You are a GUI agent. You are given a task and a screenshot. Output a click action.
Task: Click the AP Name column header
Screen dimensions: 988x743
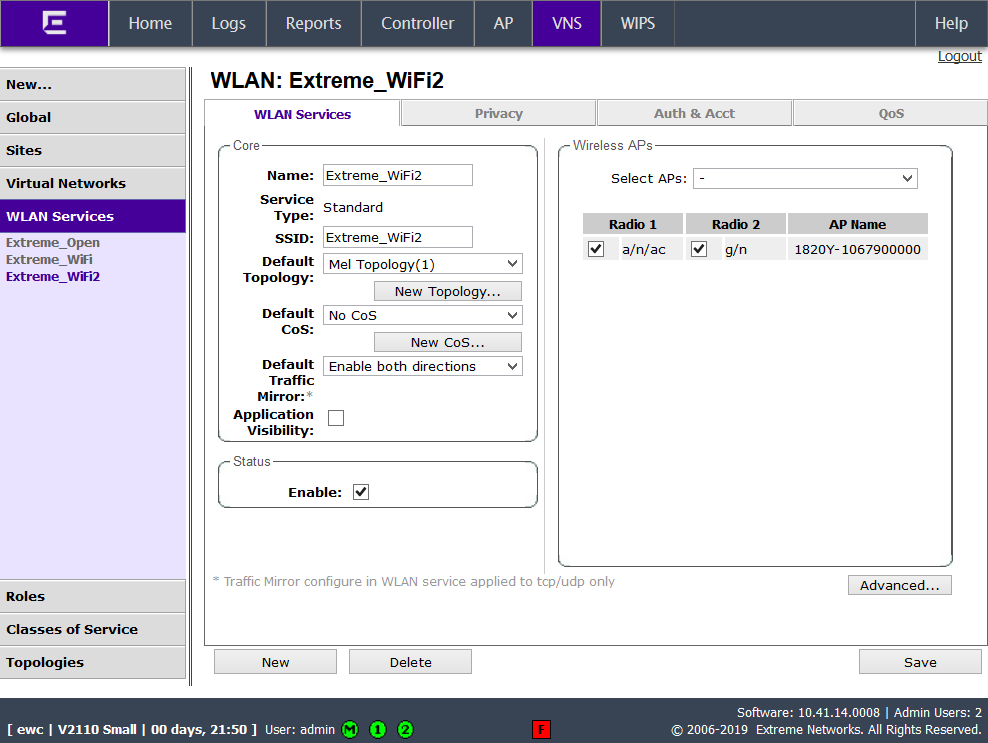click(x=858, y=224)
